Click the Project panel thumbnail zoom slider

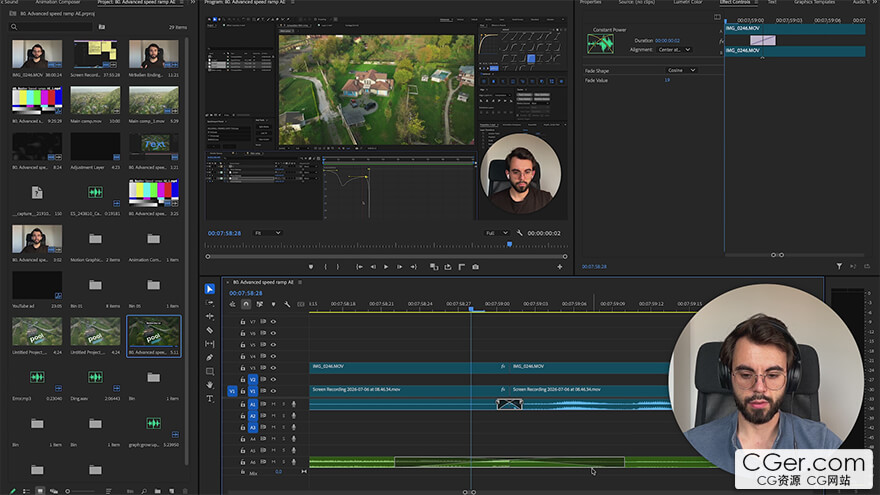pos(80,491)
